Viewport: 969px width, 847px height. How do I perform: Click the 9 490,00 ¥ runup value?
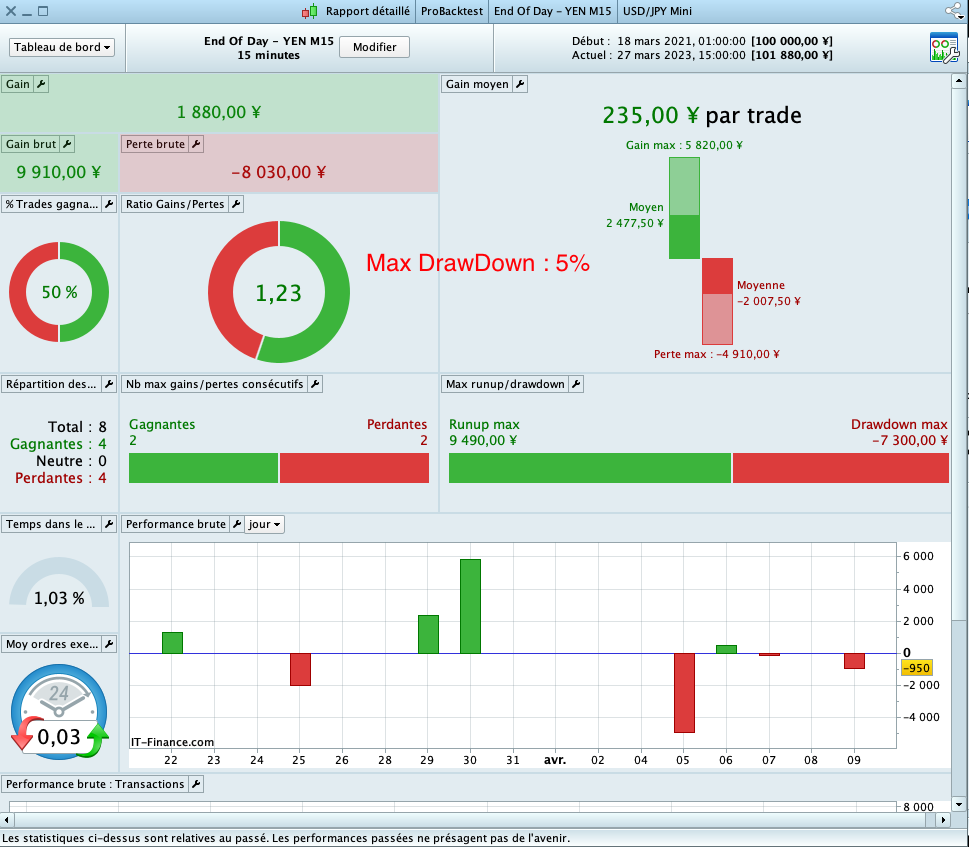click(483, 440)
